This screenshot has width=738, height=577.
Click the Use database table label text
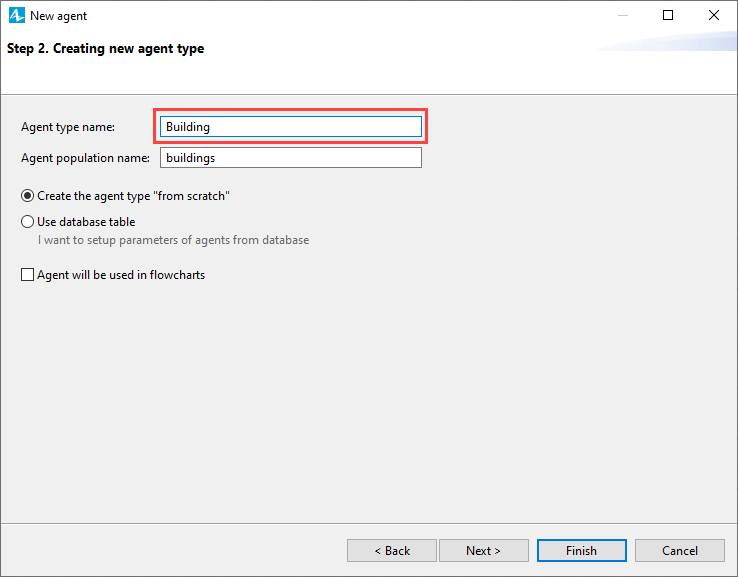(x=86, y=222)
